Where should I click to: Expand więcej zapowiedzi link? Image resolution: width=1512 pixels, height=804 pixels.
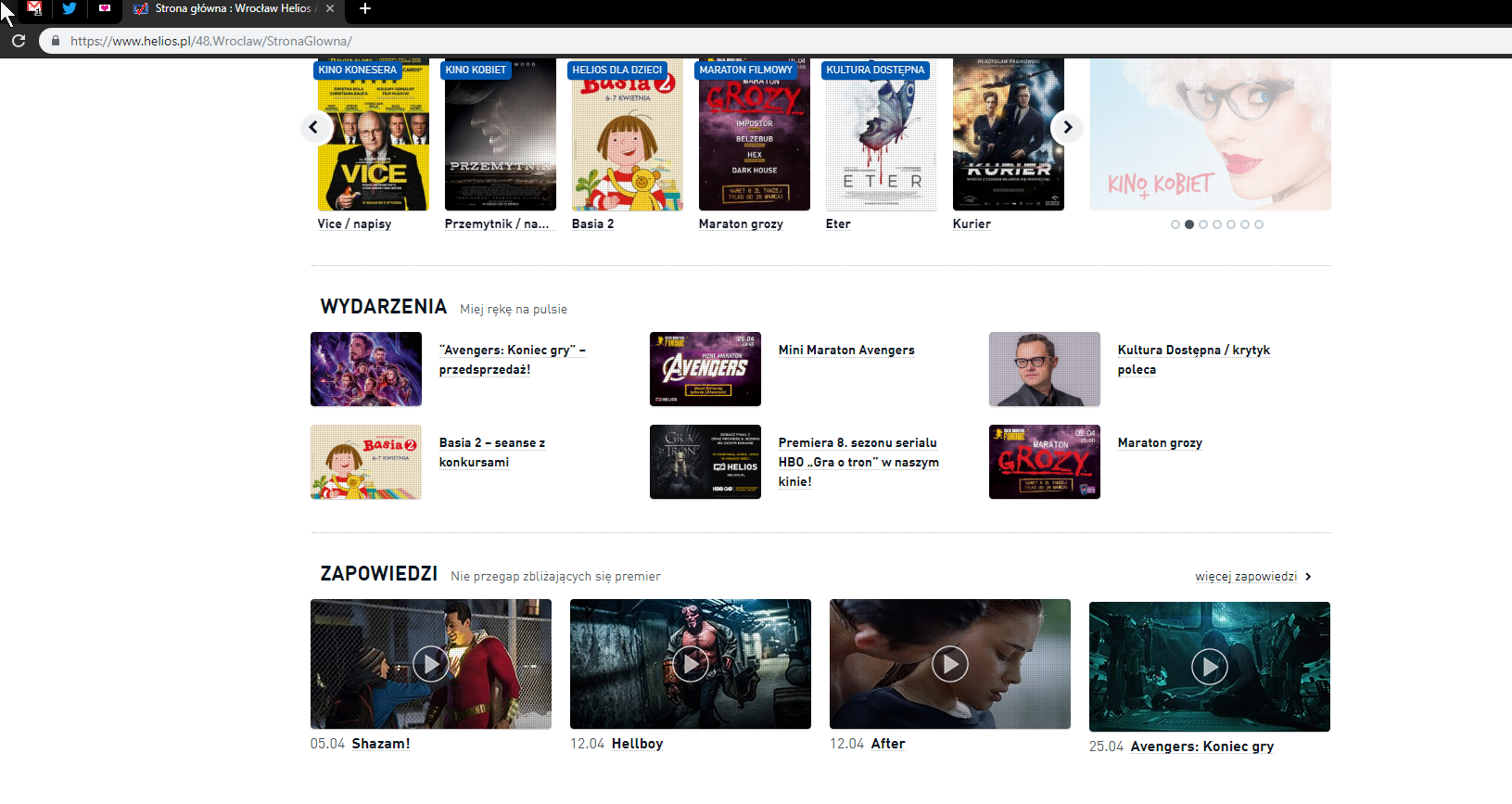coord(1252,577)
